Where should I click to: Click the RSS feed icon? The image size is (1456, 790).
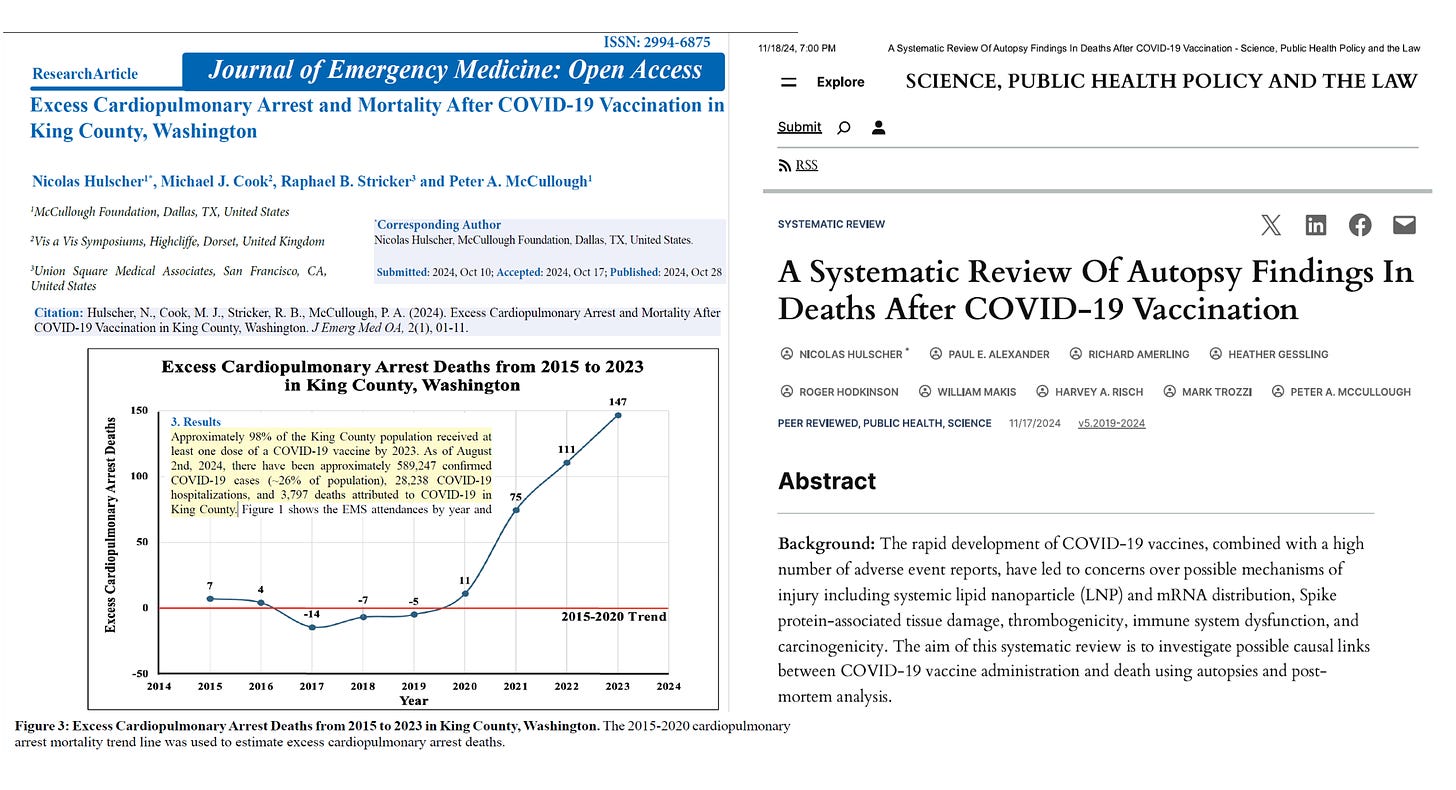[x=784, y=166]
